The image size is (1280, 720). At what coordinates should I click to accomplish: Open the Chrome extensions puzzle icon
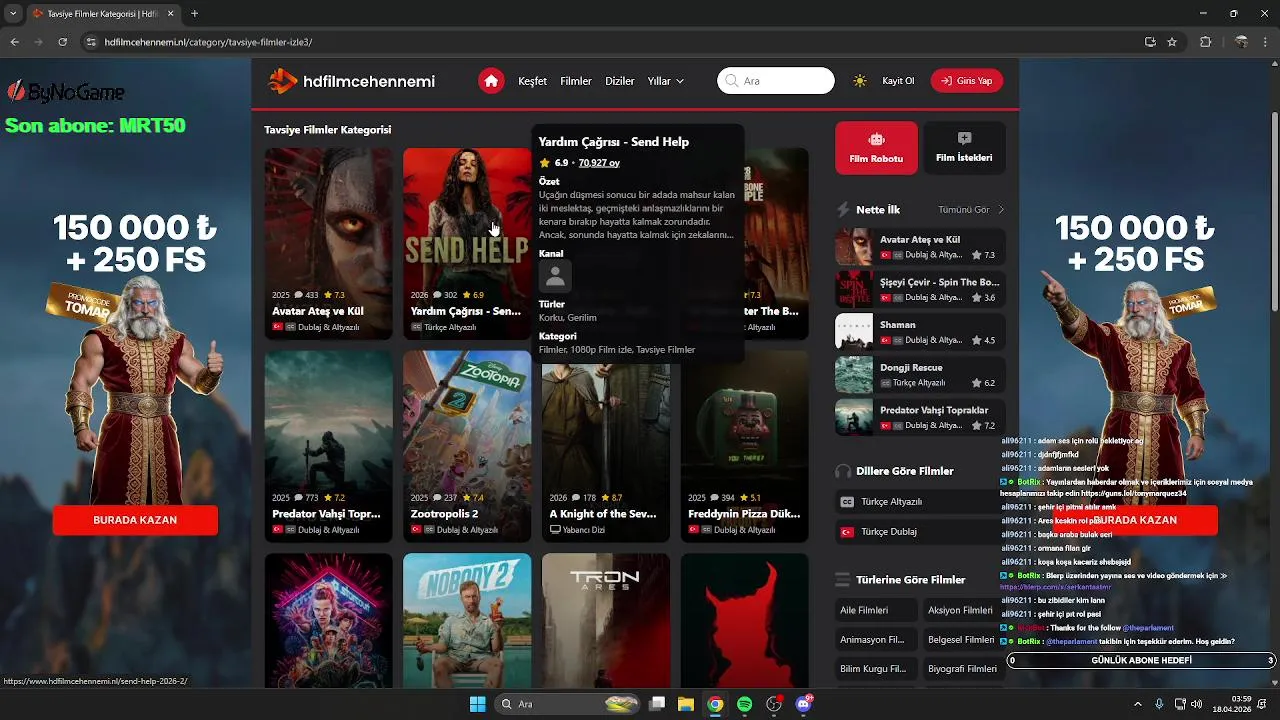[x=1205, y=42]
